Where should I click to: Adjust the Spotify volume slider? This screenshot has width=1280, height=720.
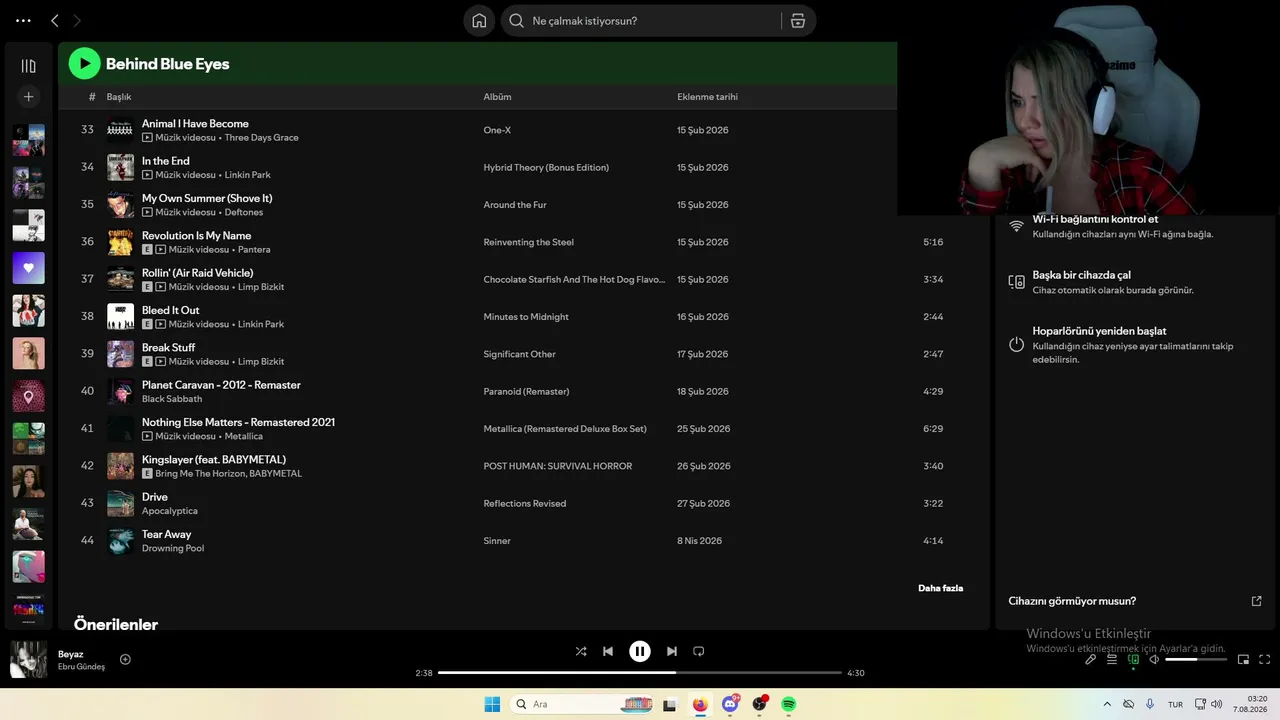pyautogui.click(x=1196, y=659)
